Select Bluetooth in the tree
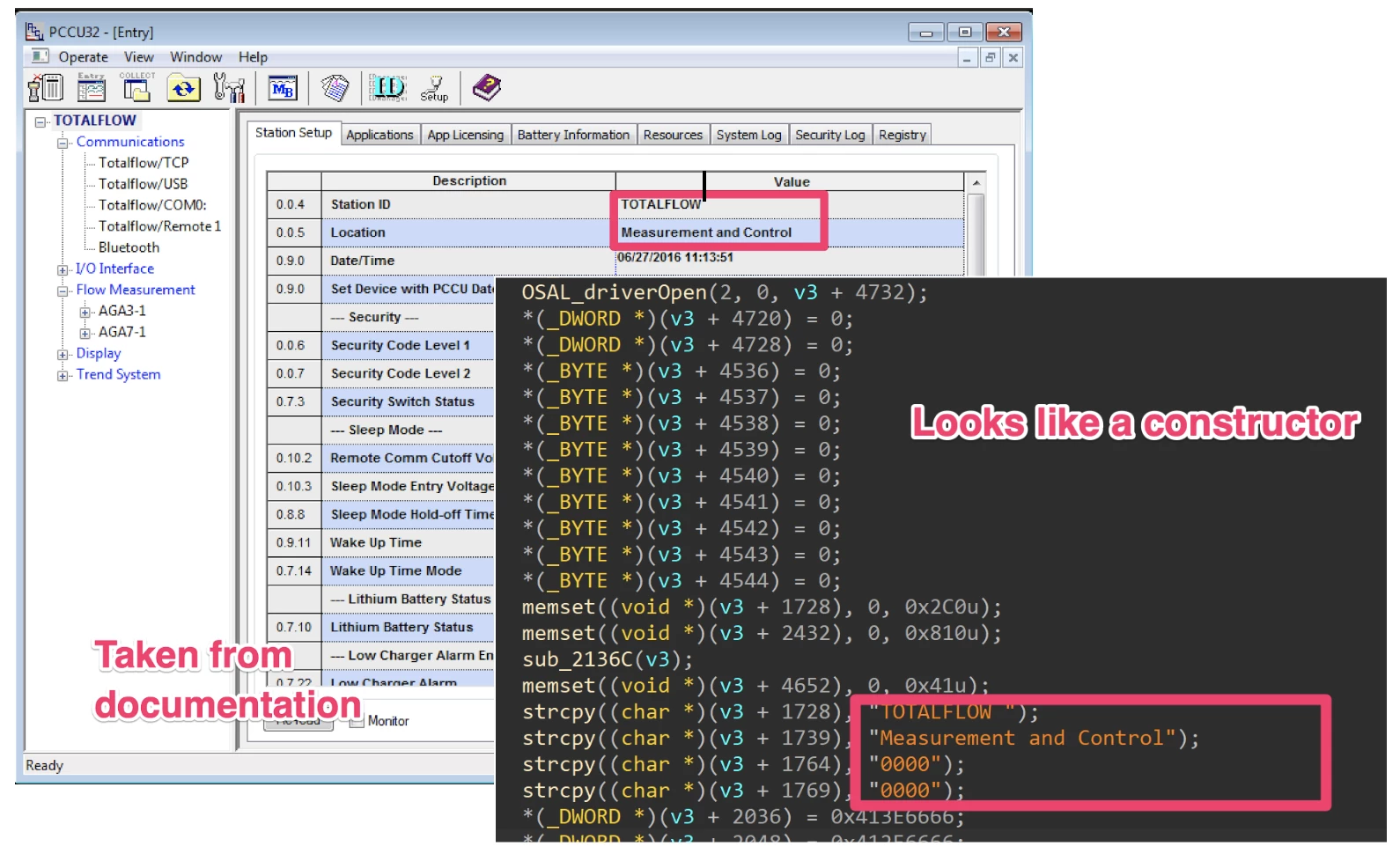This screenshot has height=861, width=1400. (x=129, y=248)
